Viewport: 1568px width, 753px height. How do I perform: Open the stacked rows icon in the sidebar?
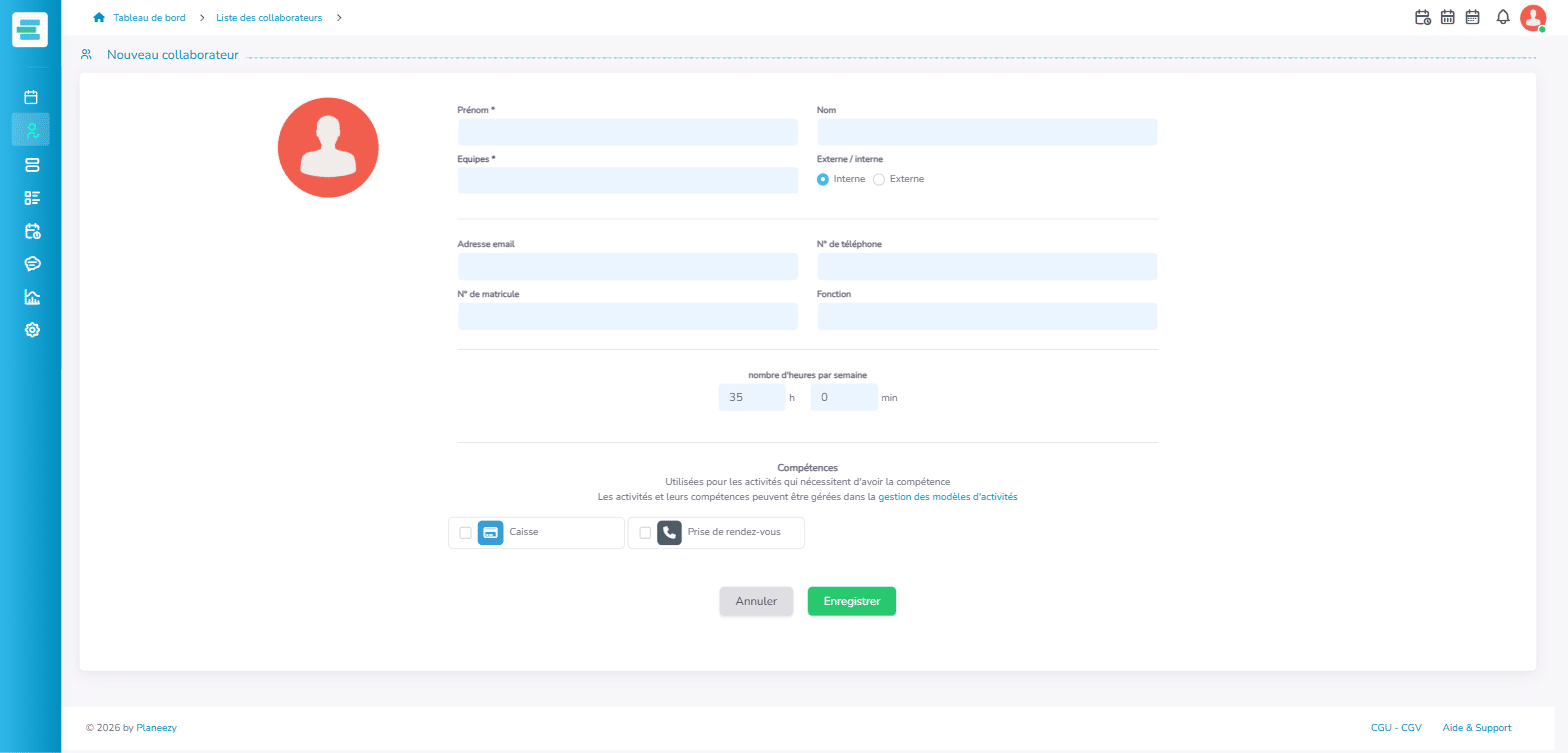click(x=31, y=164)
